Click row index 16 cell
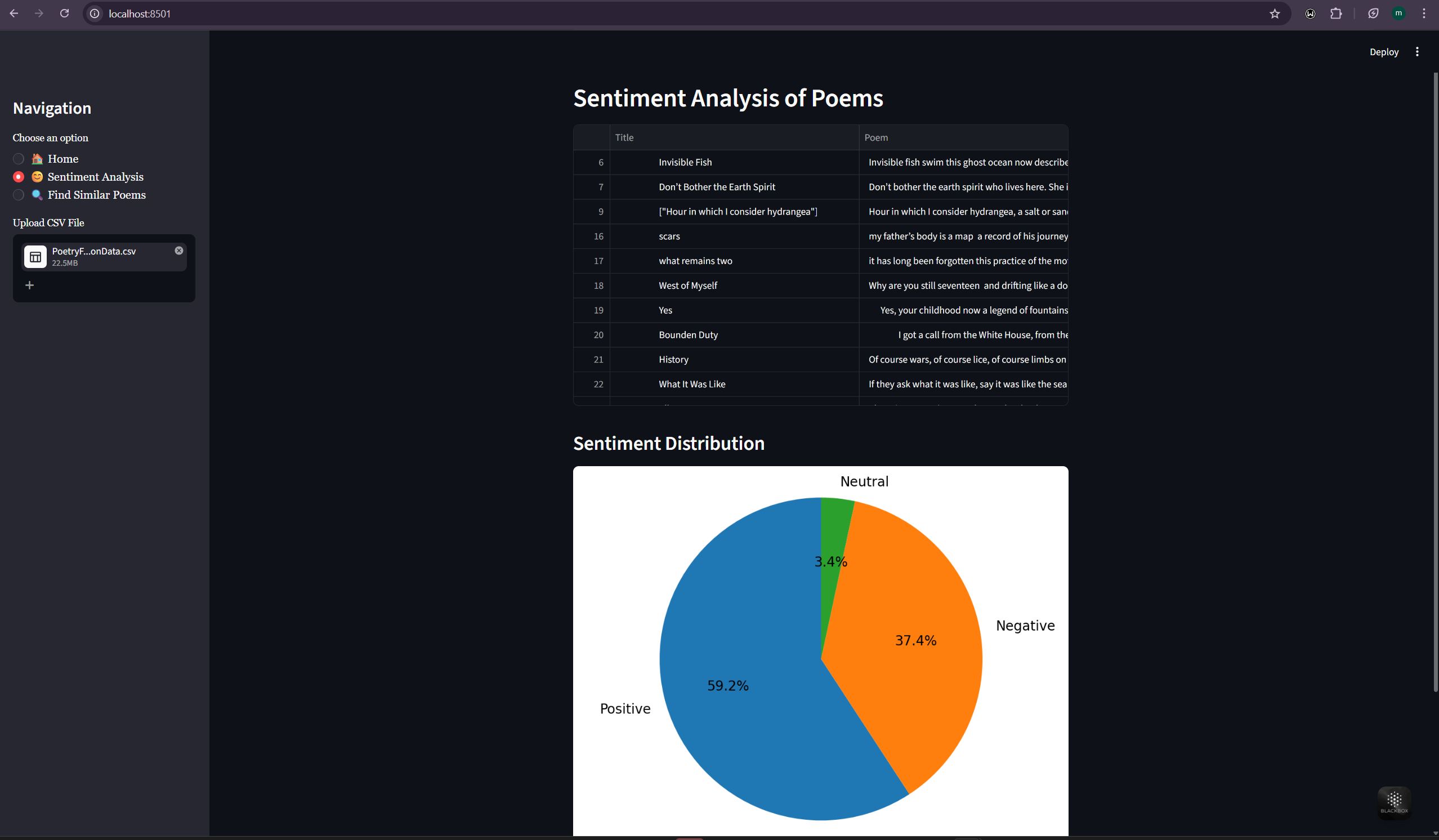This screenshot has height=840, width=1439. [x=592, y=236]
